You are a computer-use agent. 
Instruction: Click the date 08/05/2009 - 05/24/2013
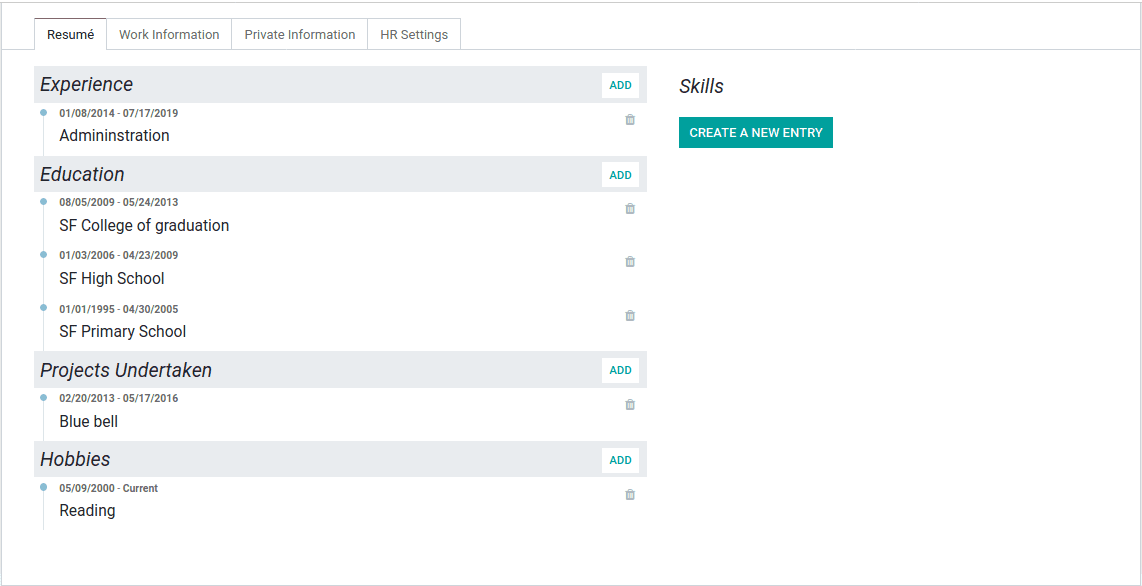[119, 202]
